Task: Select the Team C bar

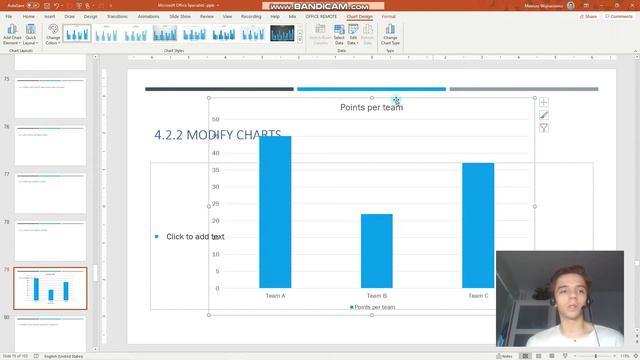Action: click(x=478, y=225)
